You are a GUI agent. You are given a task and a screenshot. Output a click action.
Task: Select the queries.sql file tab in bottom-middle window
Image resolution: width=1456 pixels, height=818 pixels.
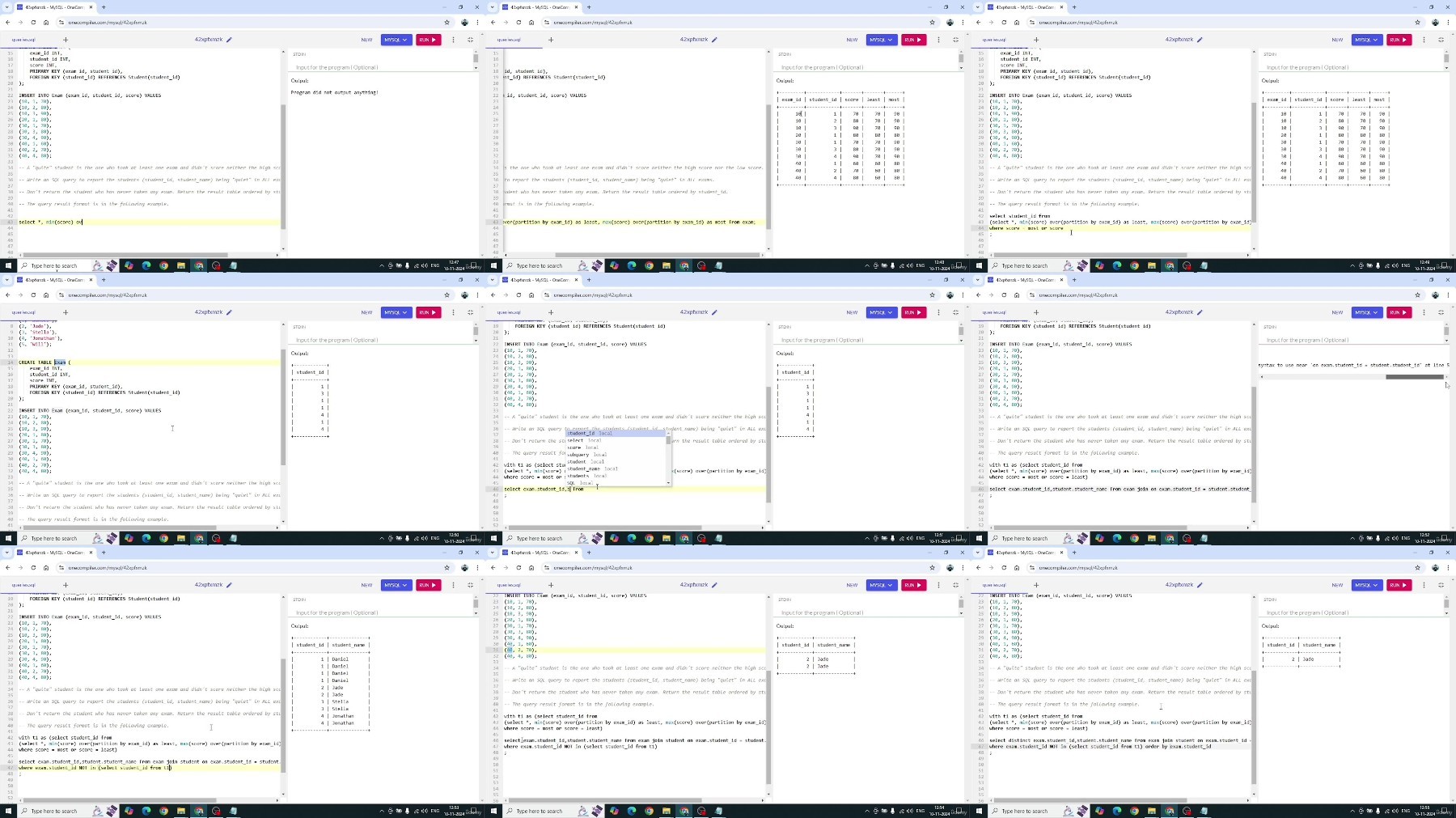[x=509, y=585]
